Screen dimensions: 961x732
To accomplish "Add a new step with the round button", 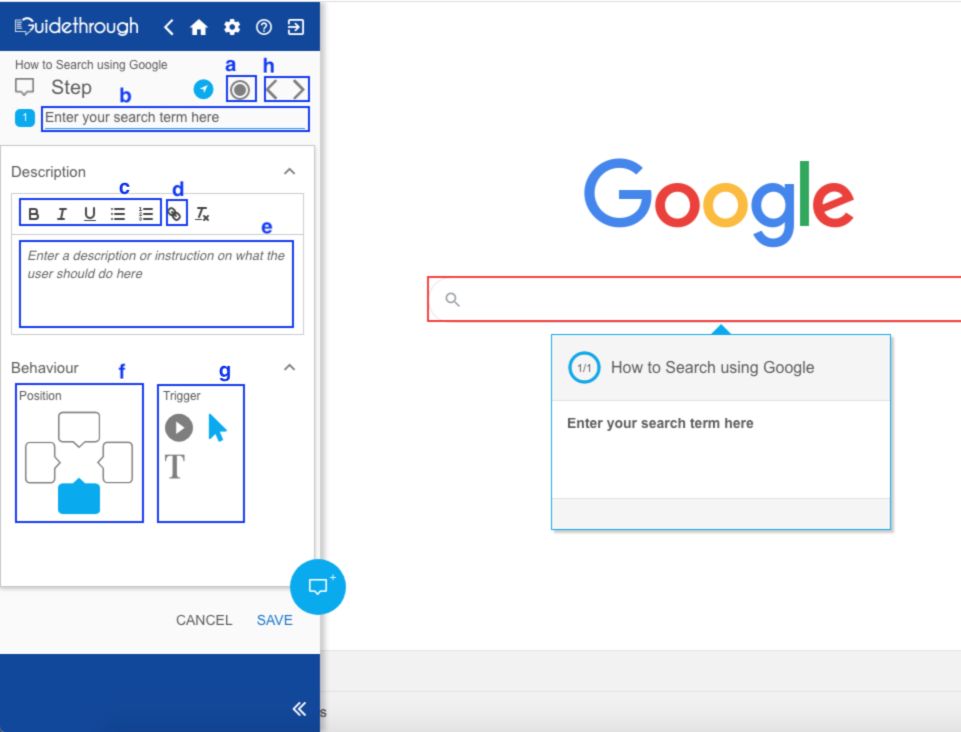I will [317, 587].
